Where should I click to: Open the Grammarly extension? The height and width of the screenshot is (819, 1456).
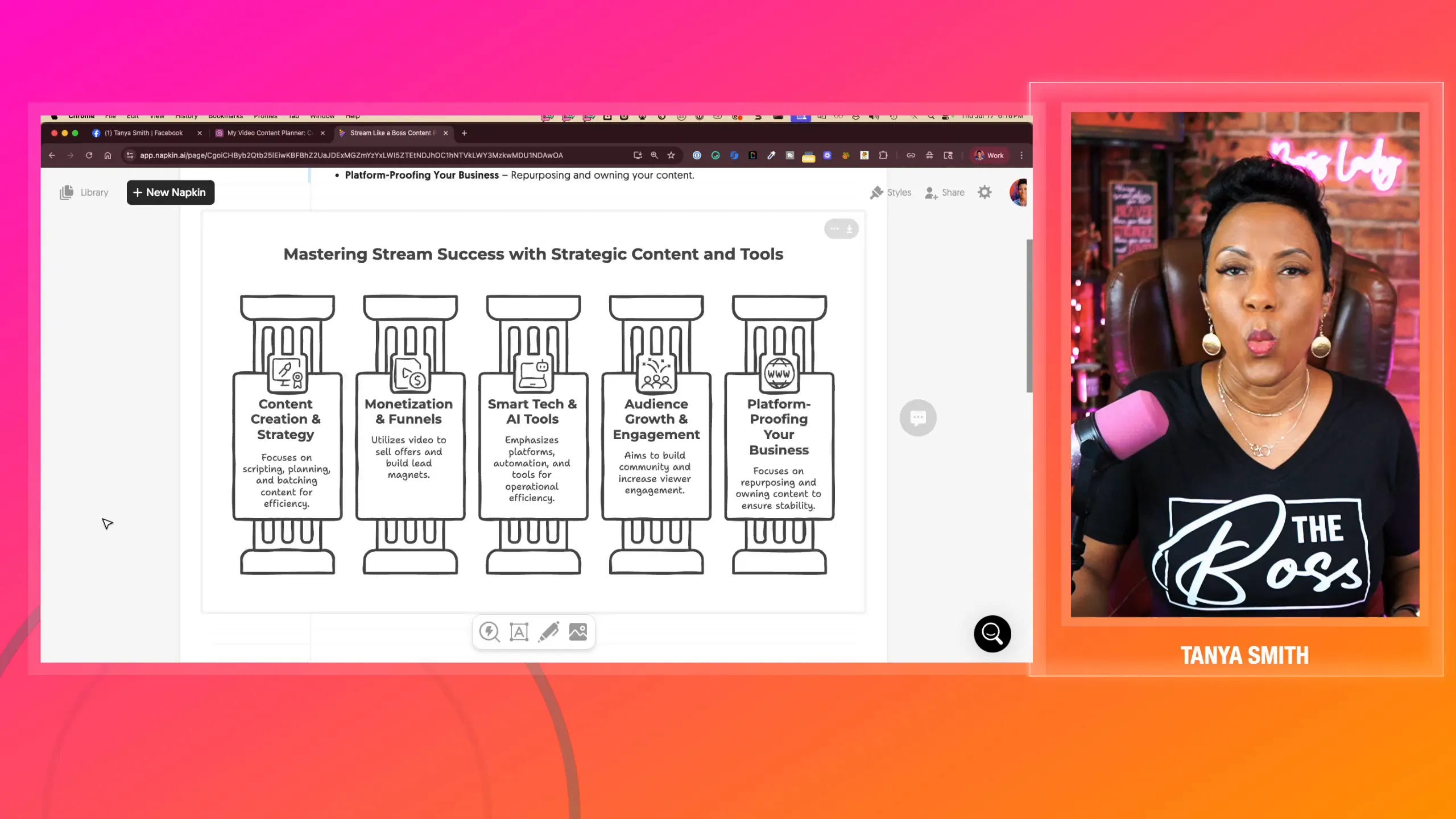coord(715,155)
